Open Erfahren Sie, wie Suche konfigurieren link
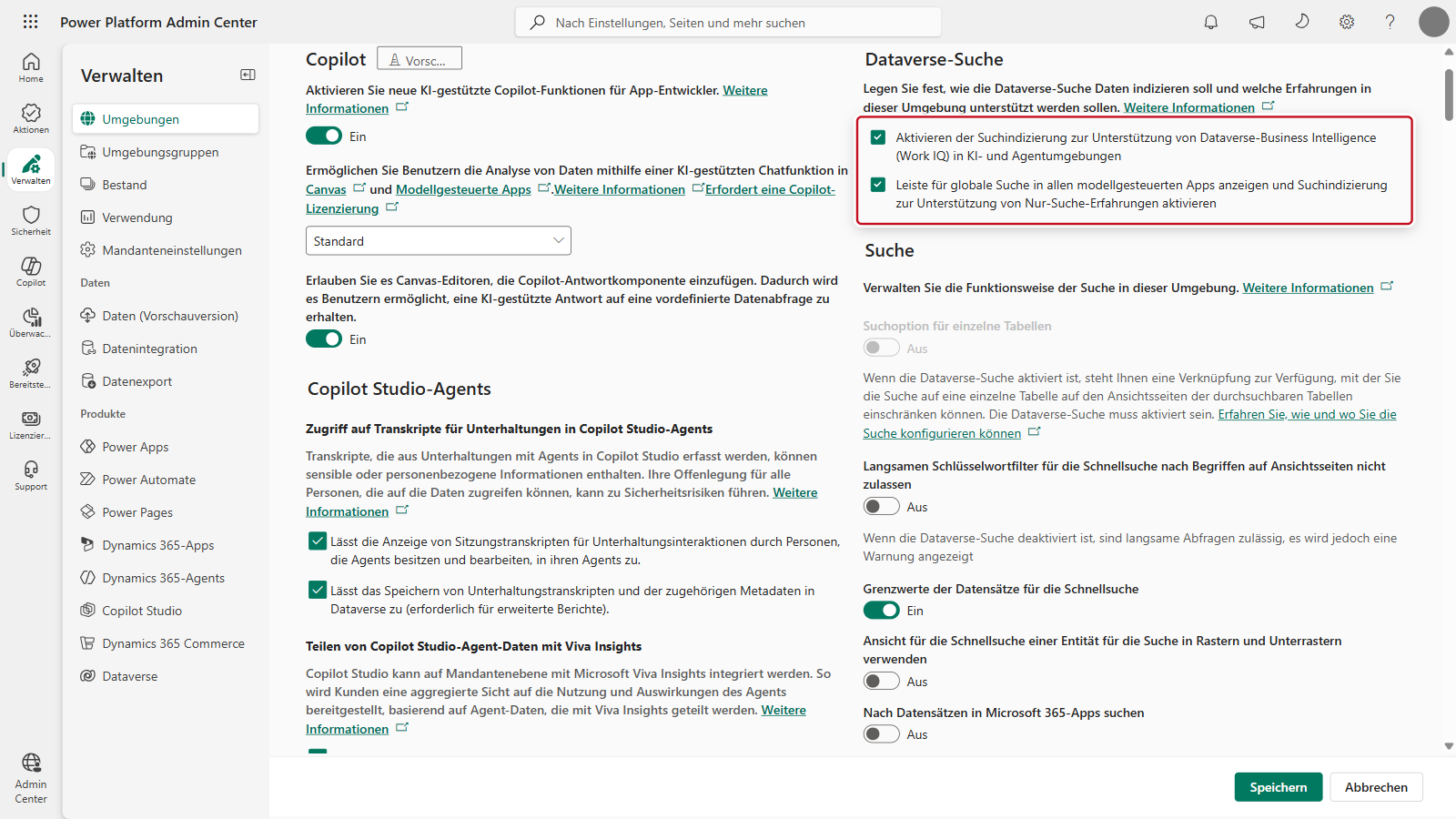 [1129, 423]
